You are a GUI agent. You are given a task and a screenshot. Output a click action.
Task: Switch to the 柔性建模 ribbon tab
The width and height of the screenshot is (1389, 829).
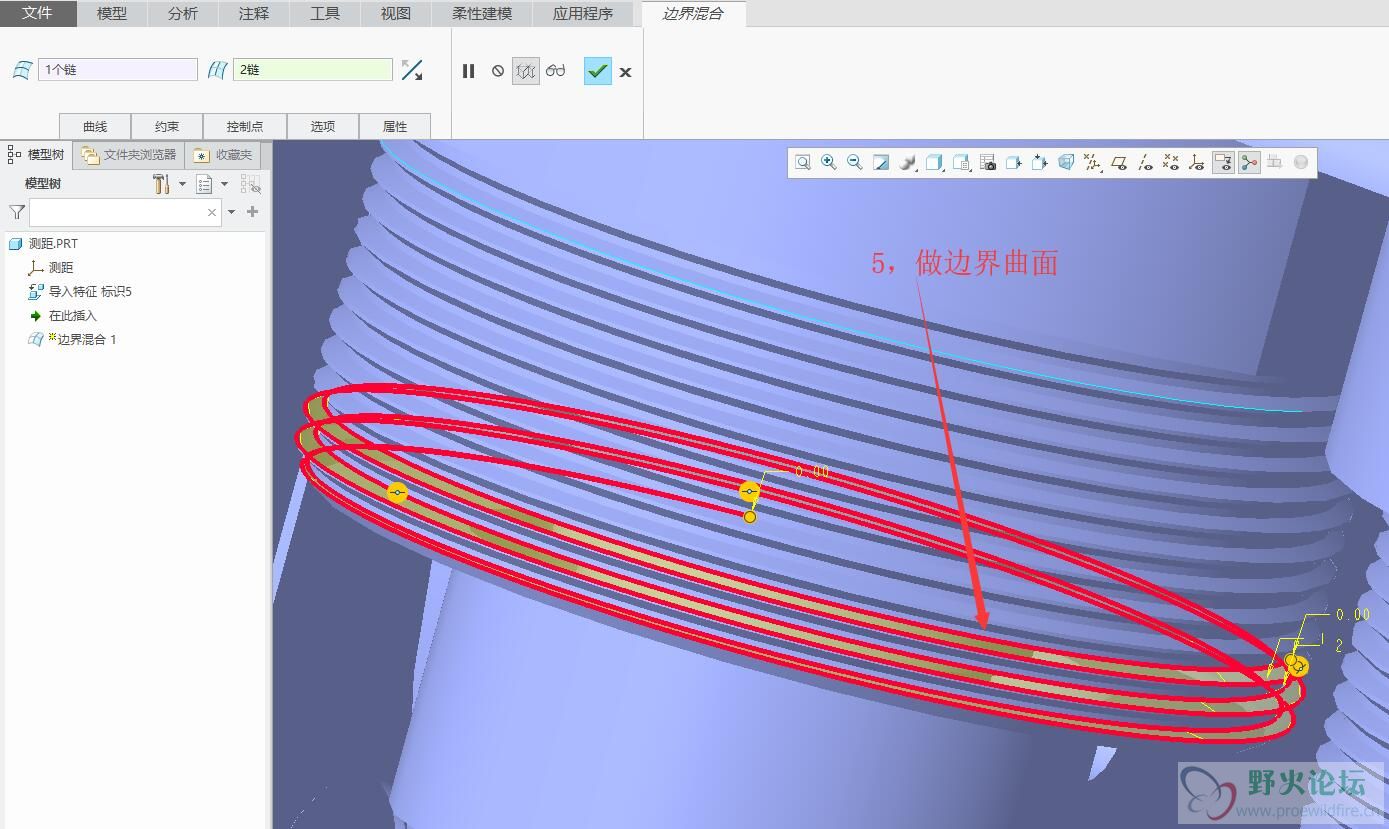pyautogui.click(x=482, y=13)
